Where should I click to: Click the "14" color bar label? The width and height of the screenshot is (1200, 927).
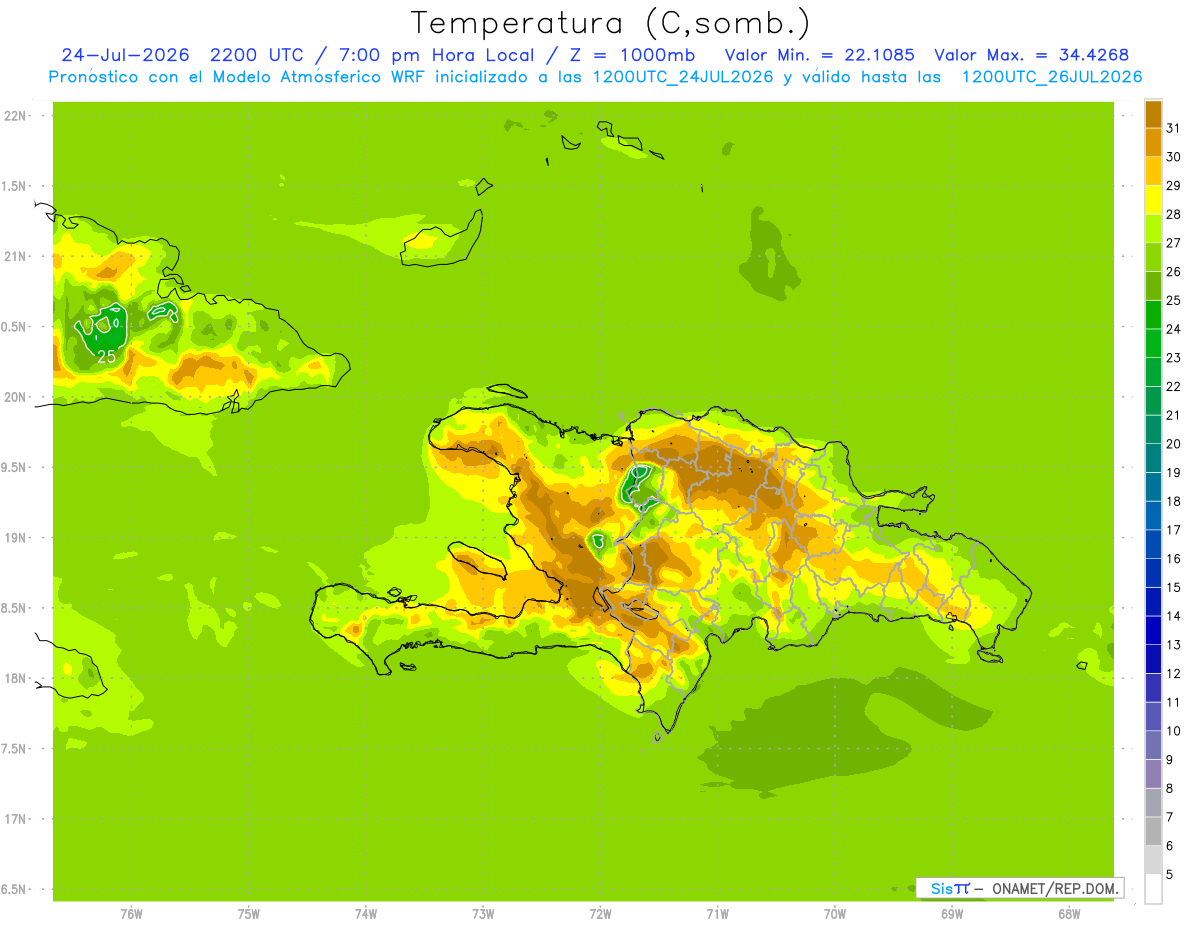point(1173,616)
